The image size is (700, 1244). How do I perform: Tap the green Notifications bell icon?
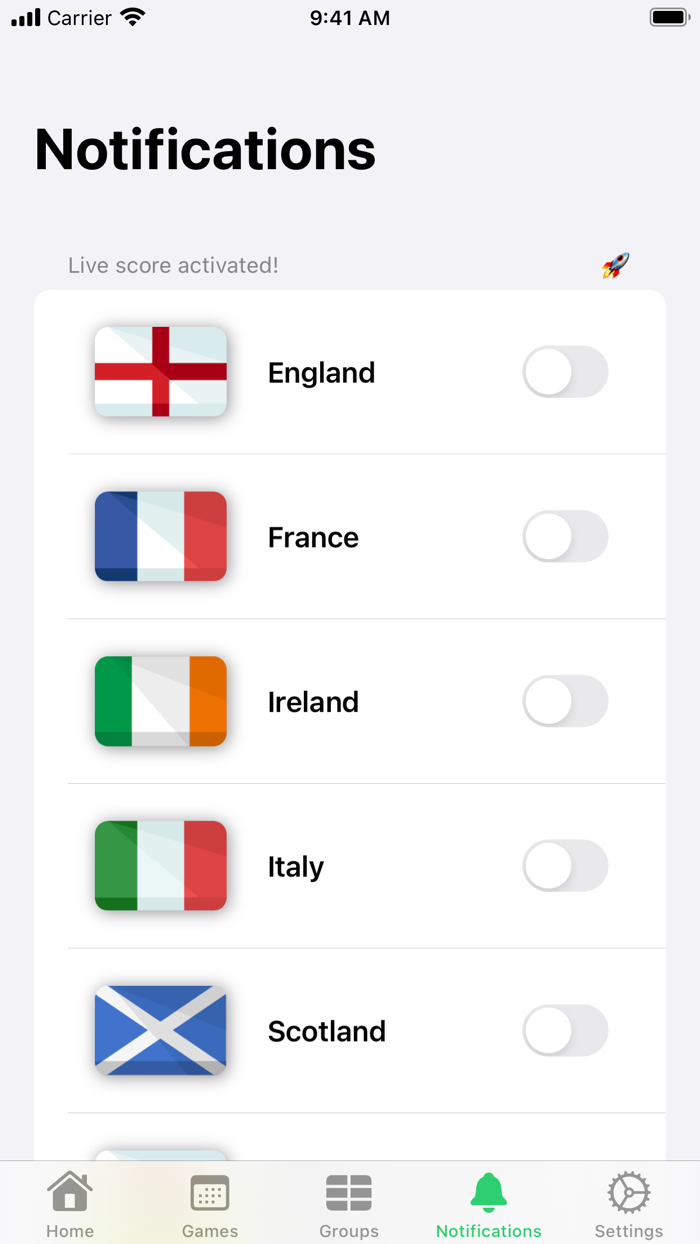click(x=489, y=1192)
